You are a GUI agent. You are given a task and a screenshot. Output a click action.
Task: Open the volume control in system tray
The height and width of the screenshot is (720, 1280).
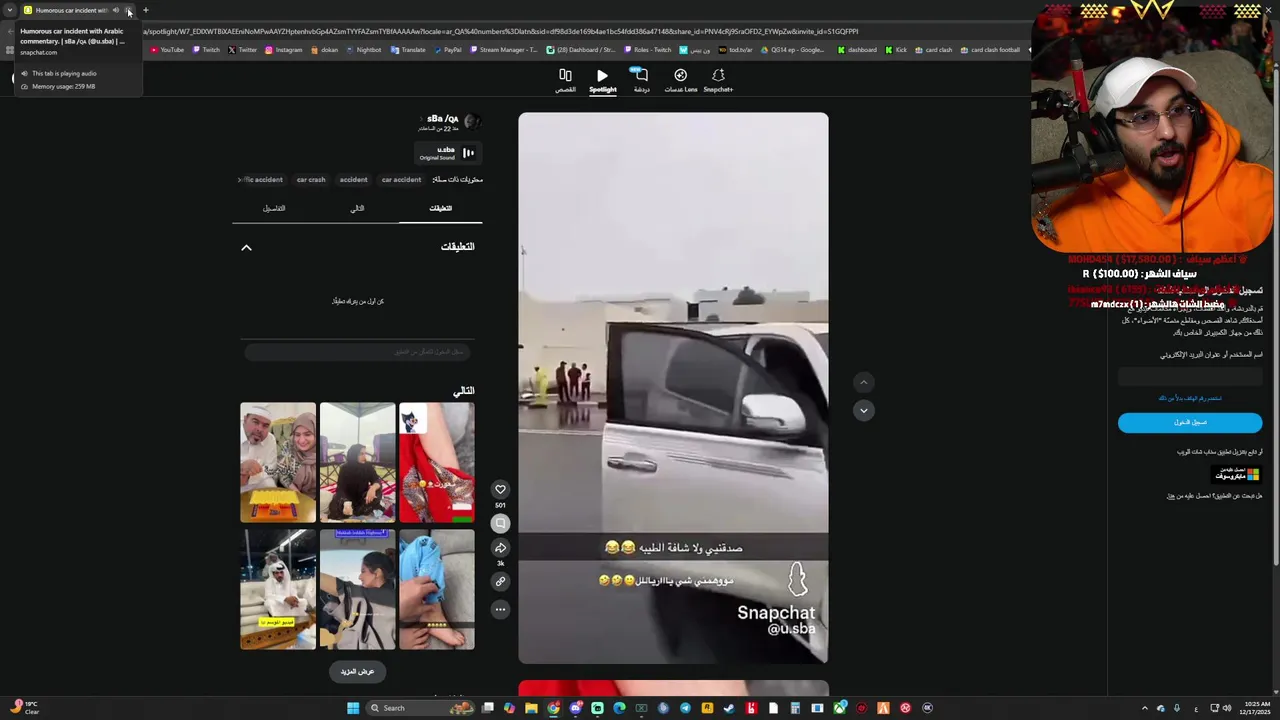1227,708
